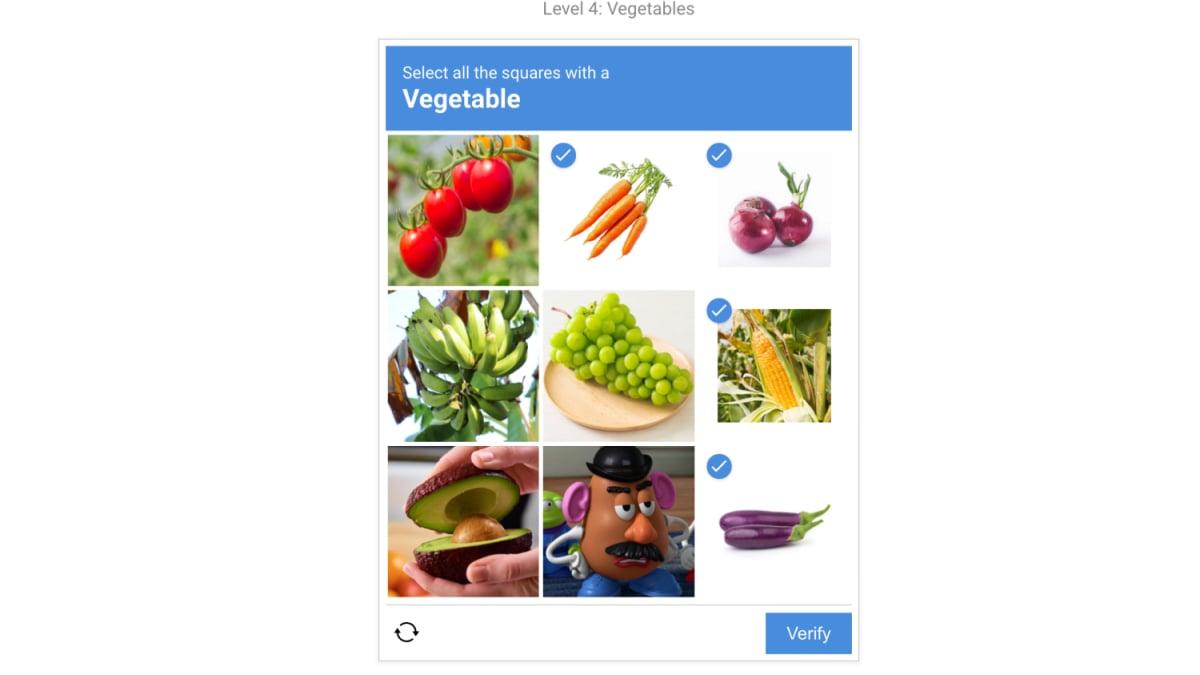Click the avocado pit in the tile
Viewport: 1200px width, 675px height.
coord(478,529)
